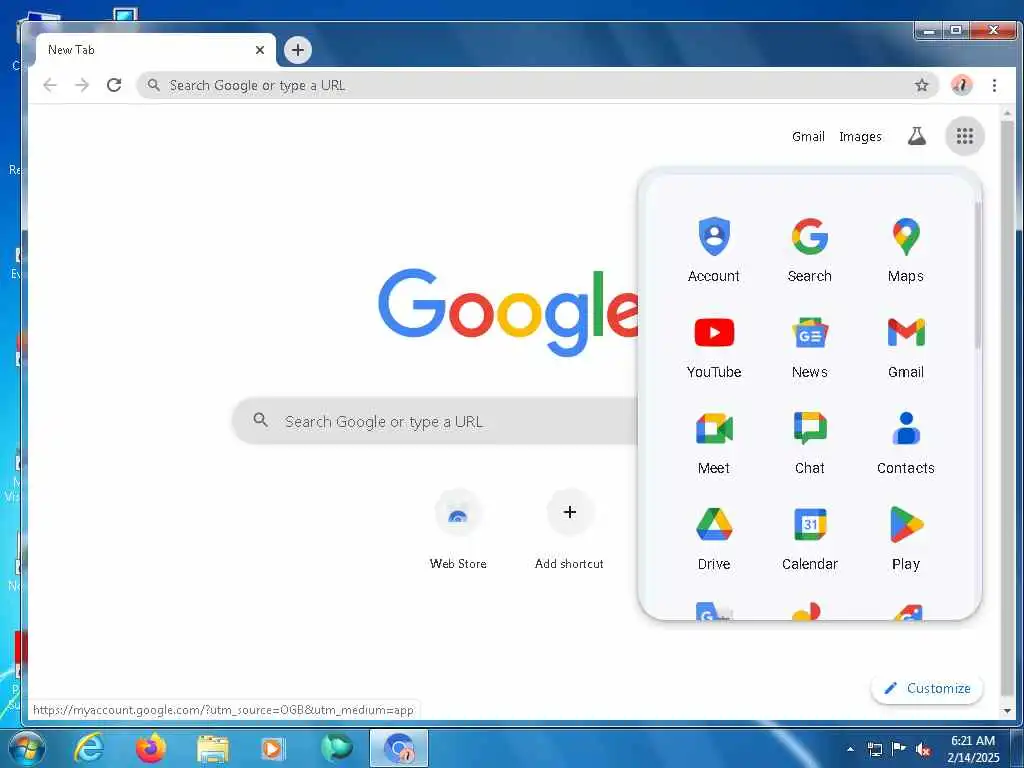The width and height of the screenshot is (1024, 768).
Task: Go back to previous page
Action: pos(50,85)
